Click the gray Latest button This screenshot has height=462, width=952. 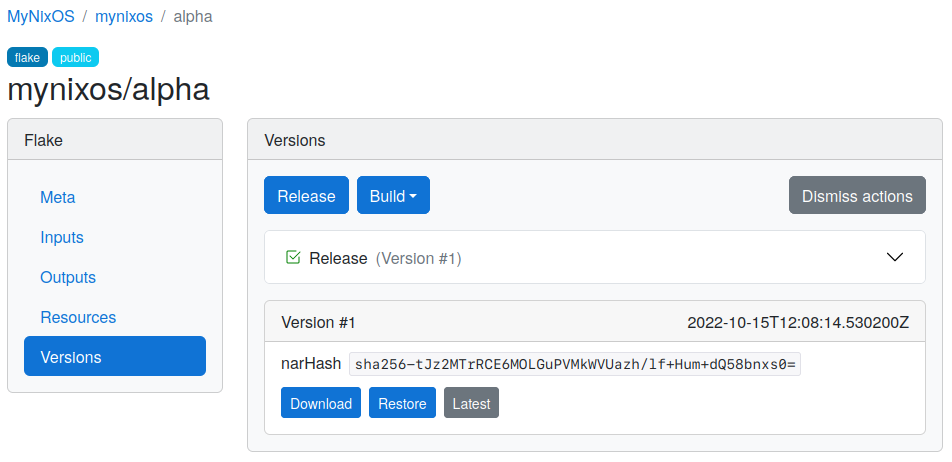[x=471, y=403]
